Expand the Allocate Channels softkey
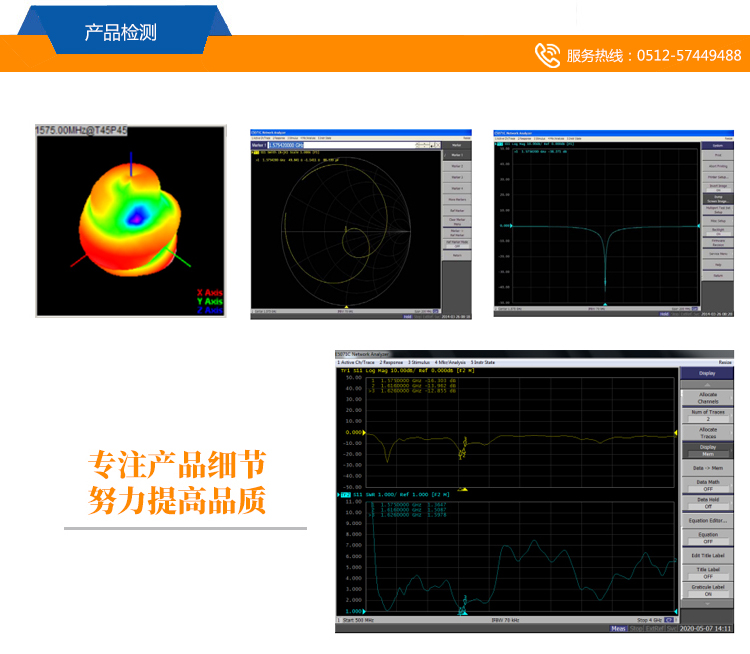 [707, 397]
